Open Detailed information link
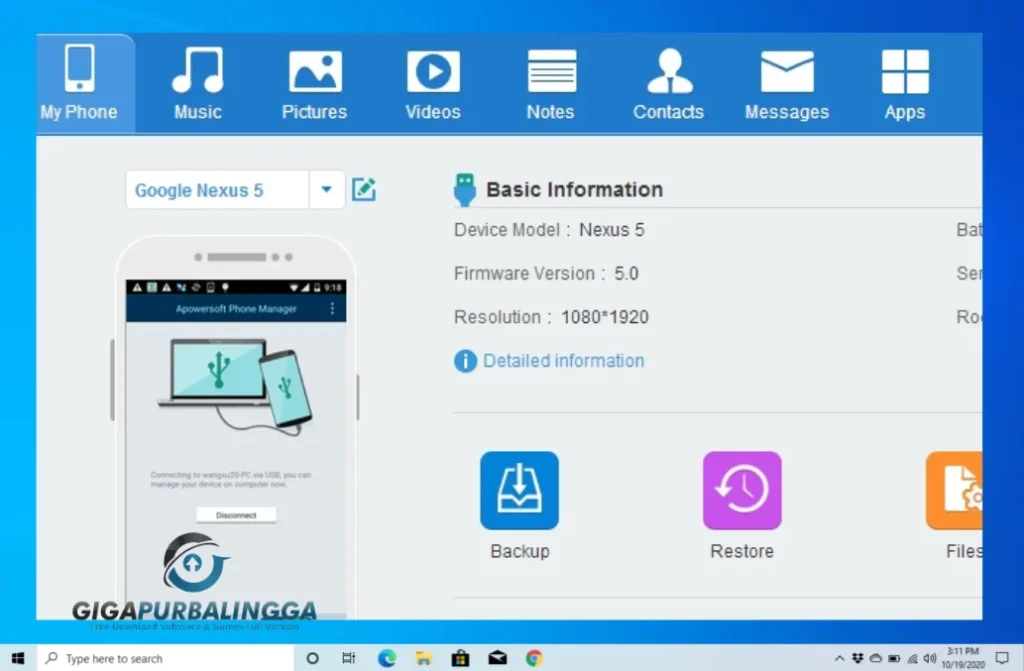 pyautogui.click(x=563, y=361)
